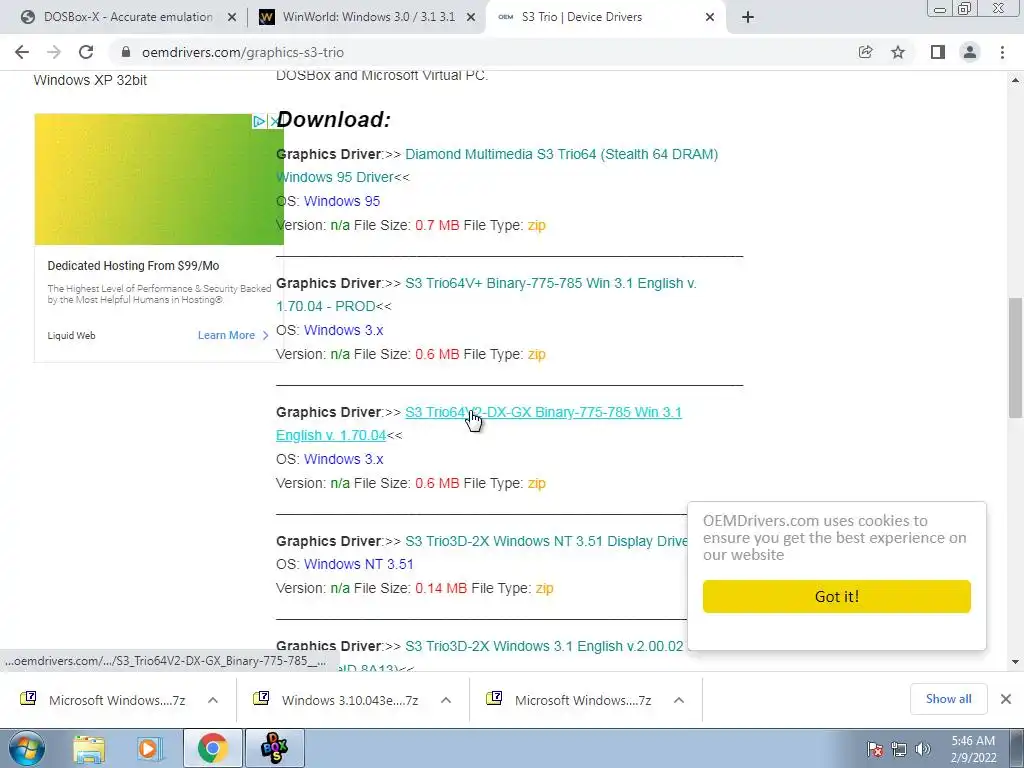Viewport: 1024px width, 768px height.
Task: Open DOSBox from the taskbar
Action: [x=274, y=748]
